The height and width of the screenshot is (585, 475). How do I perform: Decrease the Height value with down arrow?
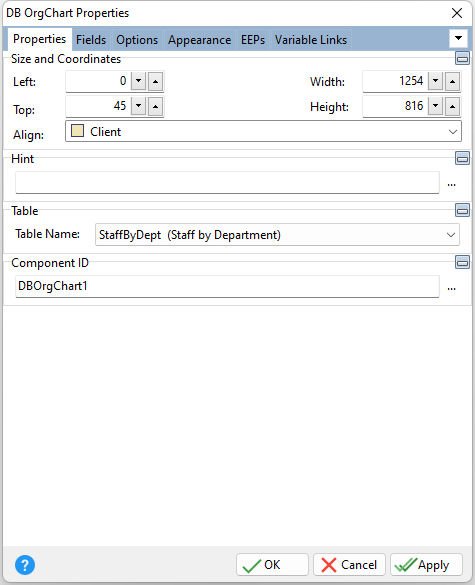(x=435, y=106)
